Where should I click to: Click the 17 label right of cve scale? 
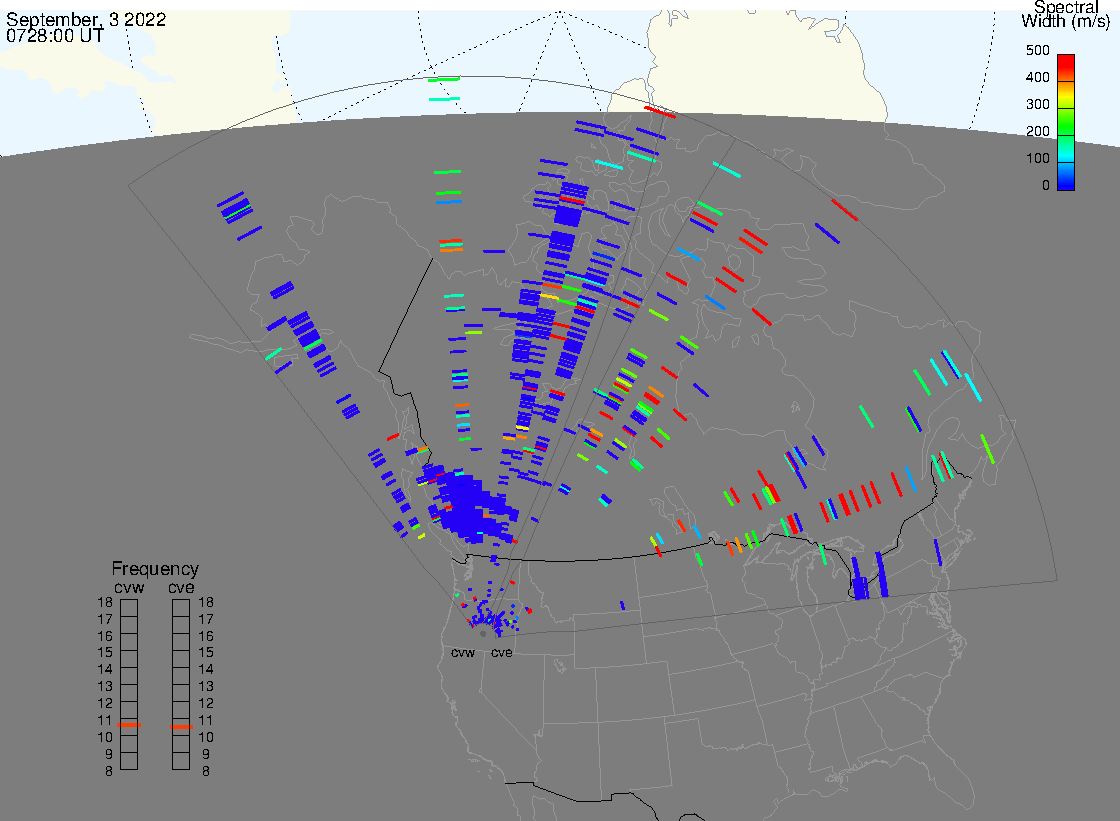pyautogui.click(x=206, y=620)
